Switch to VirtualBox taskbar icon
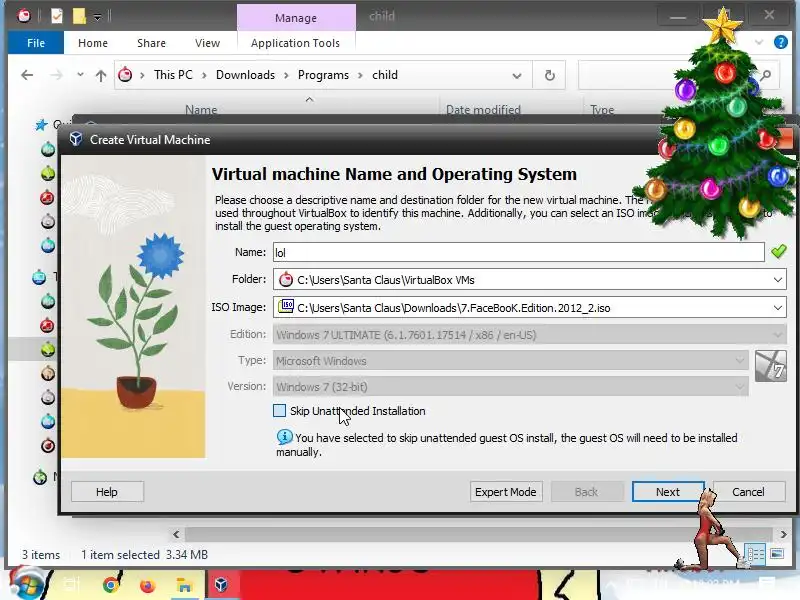The width and height of the screenshot is (800, 600). point(221,584)
